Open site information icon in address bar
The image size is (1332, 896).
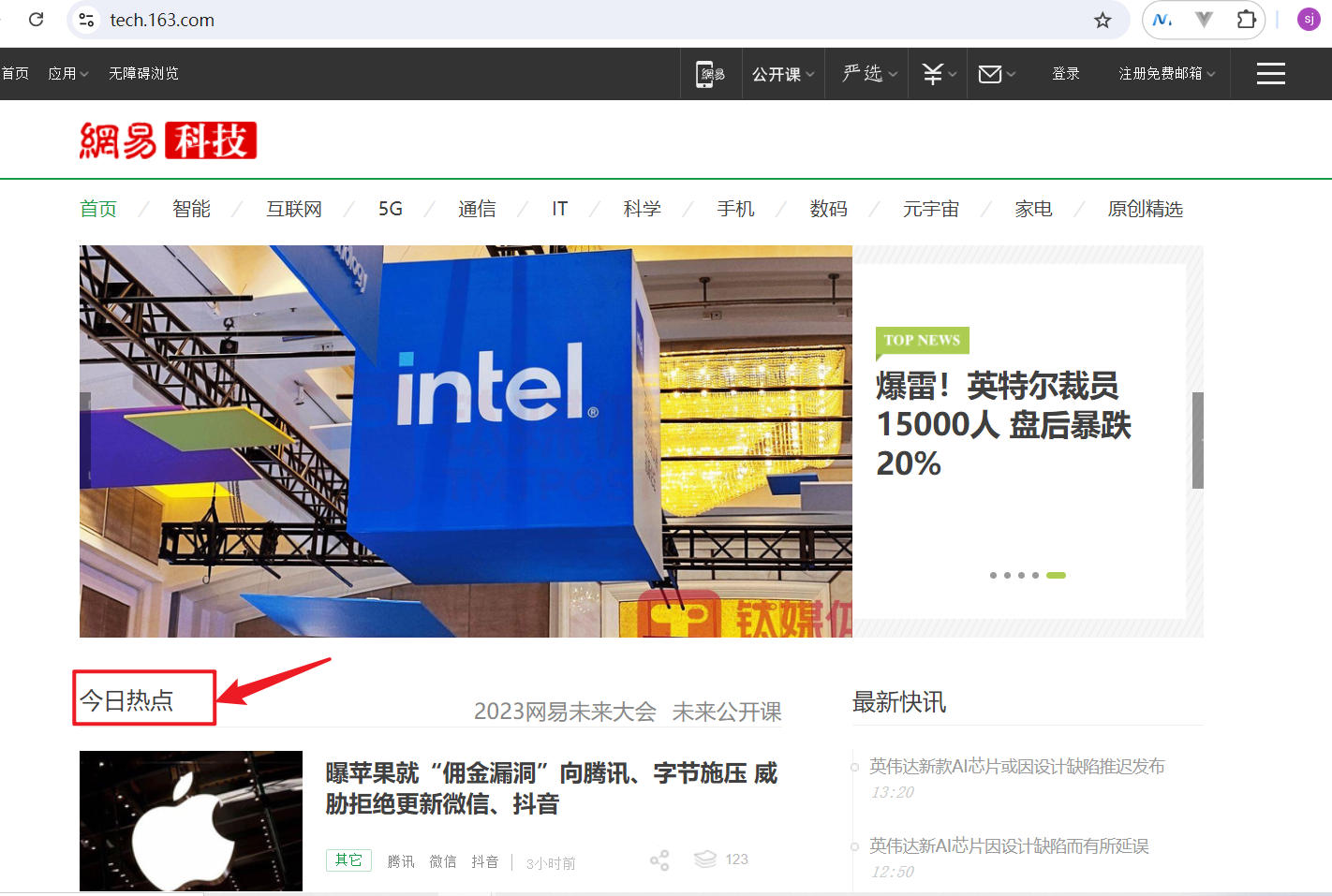(86, 20)
